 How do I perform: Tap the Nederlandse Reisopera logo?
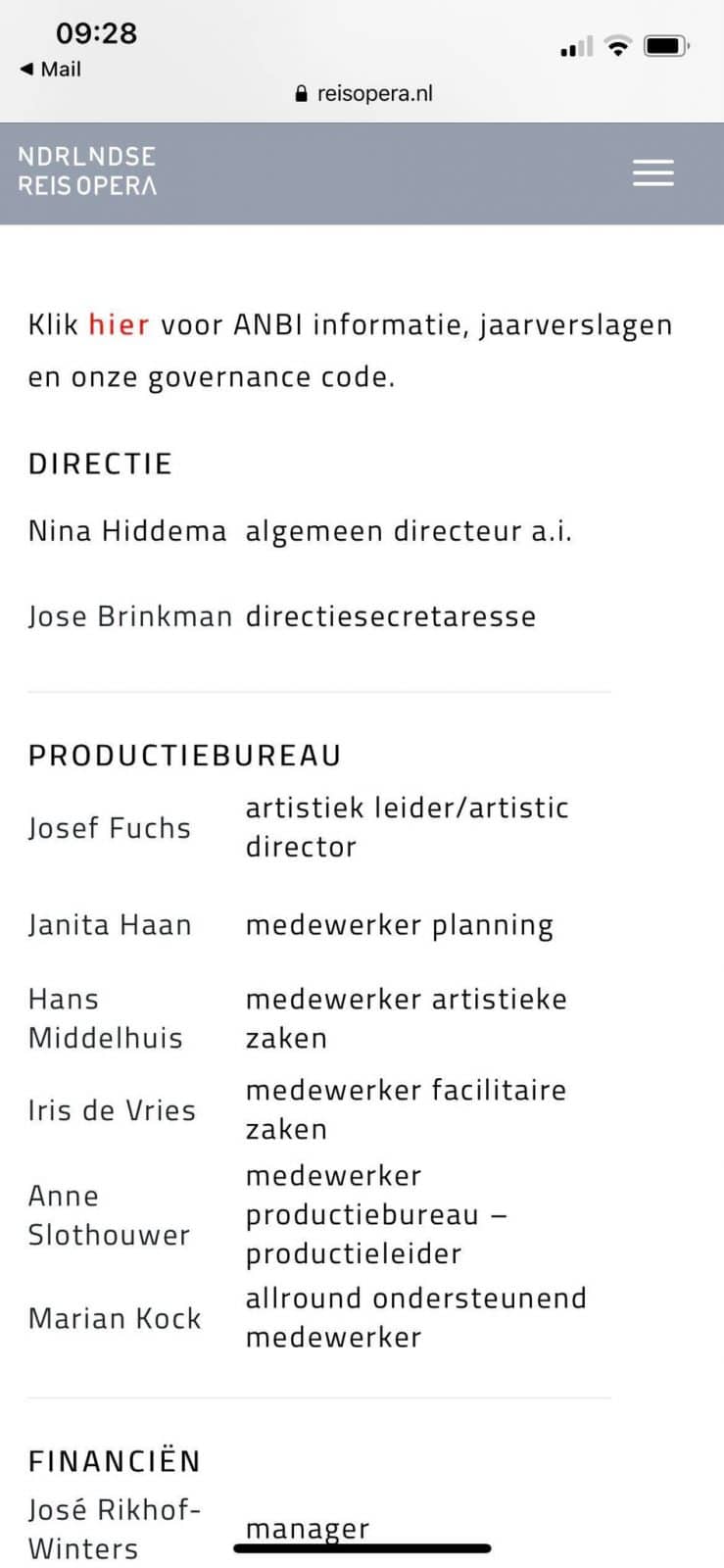coord(87,171)
